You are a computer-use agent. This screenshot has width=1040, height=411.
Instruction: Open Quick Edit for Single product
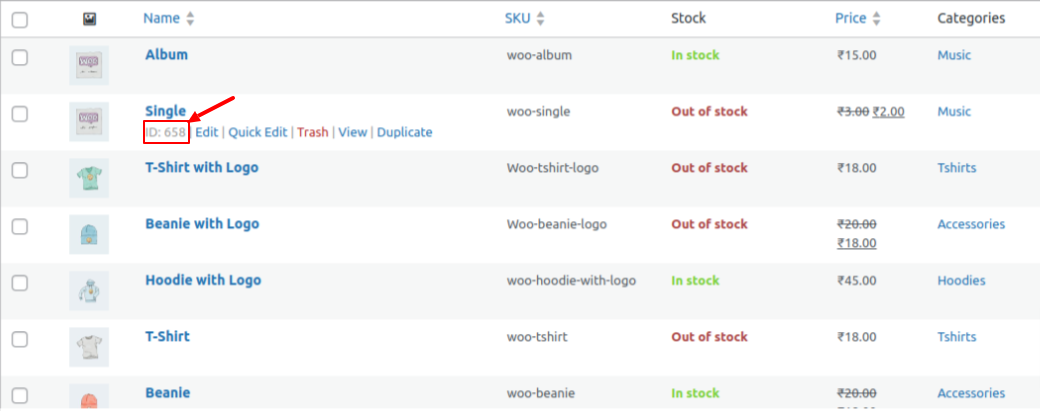257,132
